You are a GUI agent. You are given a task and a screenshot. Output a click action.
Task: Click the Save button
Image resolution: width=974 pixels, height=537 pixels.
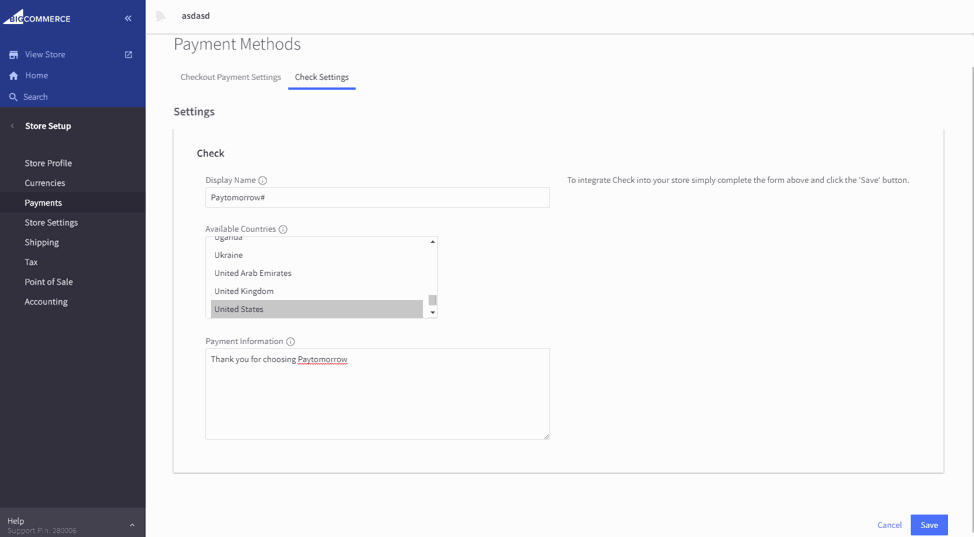pos(929,525)
